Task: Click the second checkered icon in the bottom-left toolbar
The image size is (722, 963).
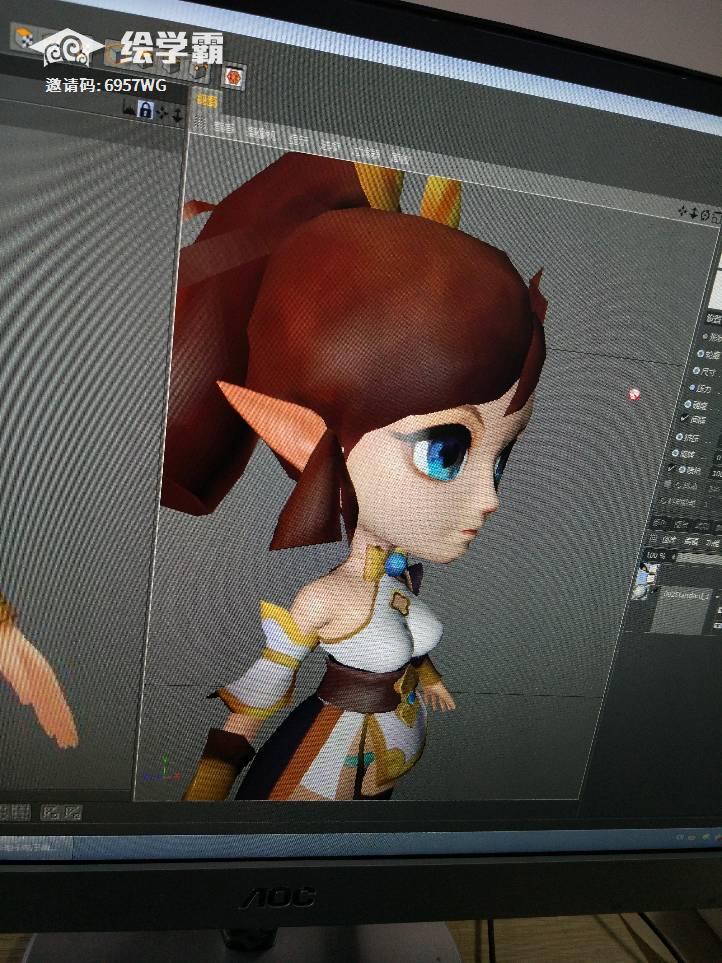Action: 72,813
